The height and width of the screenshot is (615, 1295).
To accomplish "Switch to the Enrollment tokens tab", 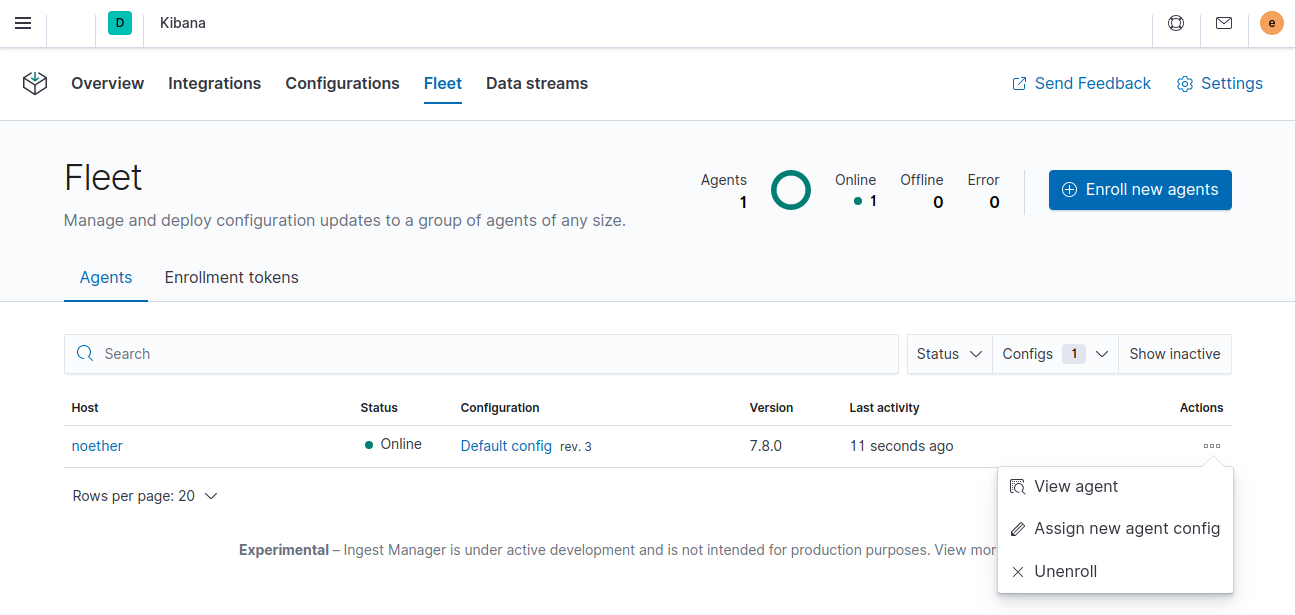I will [x=231, y=277].
